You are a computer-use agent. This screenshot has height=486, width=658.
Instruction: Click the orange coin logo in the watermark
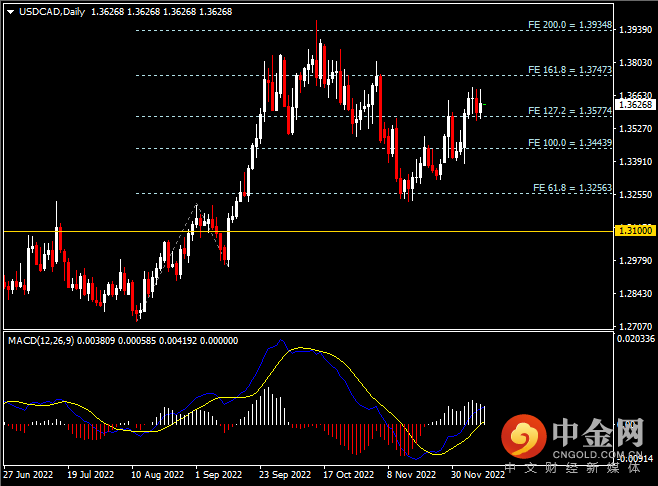522,436
